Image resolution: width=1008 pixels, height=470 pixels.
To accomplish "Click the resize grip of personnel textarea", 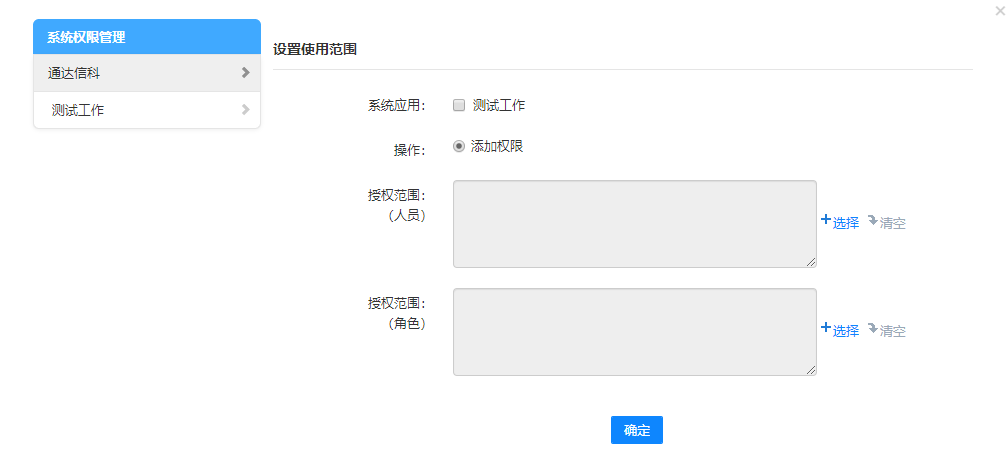I will click(x=811, y=262).
